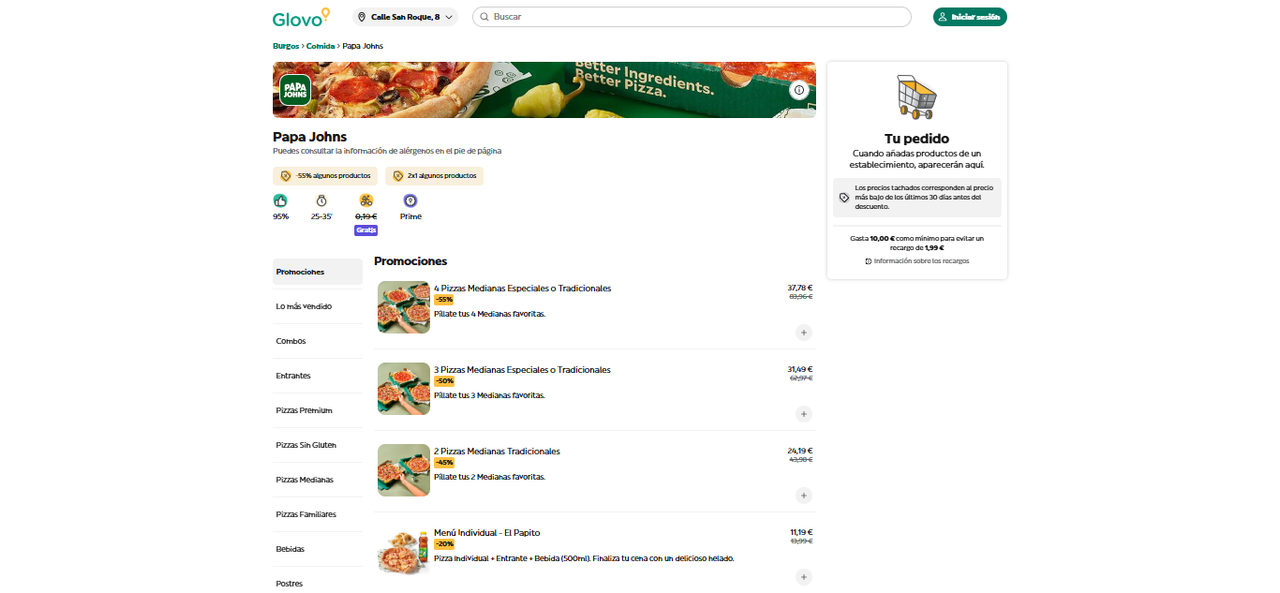The width and height of the screenshot is (1280, 593).
Task: Select Lo más vendido category
Action: pos(317,306)
